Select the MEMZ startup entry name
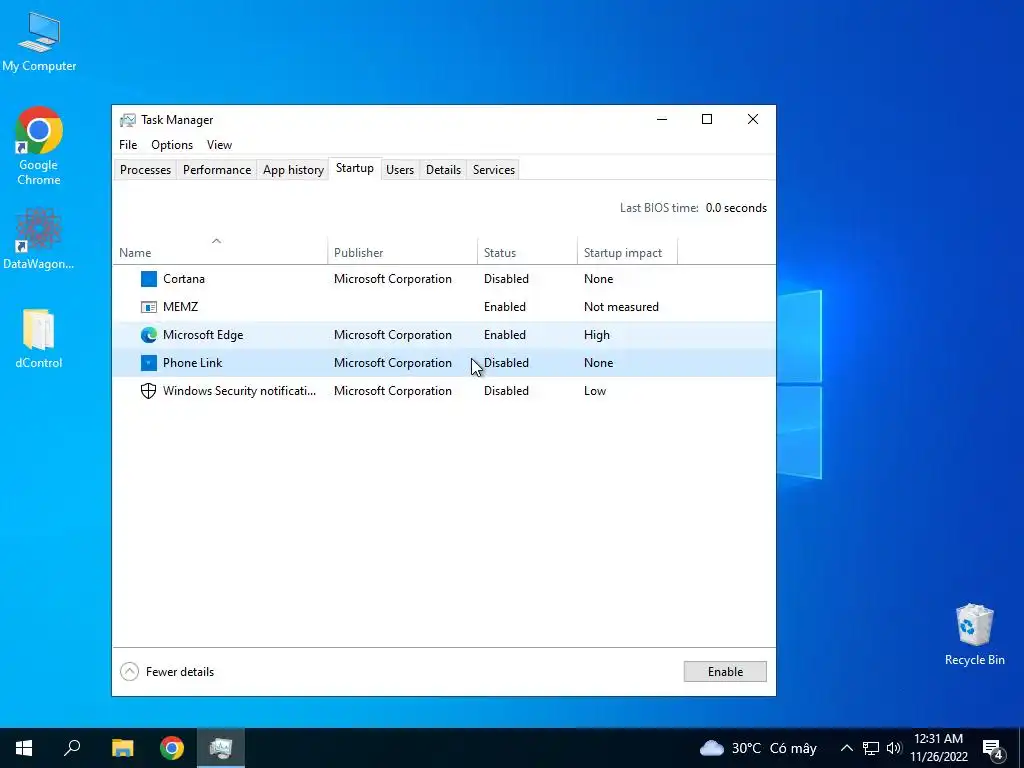Screen dimensions: 1024x768 (180, 307)
